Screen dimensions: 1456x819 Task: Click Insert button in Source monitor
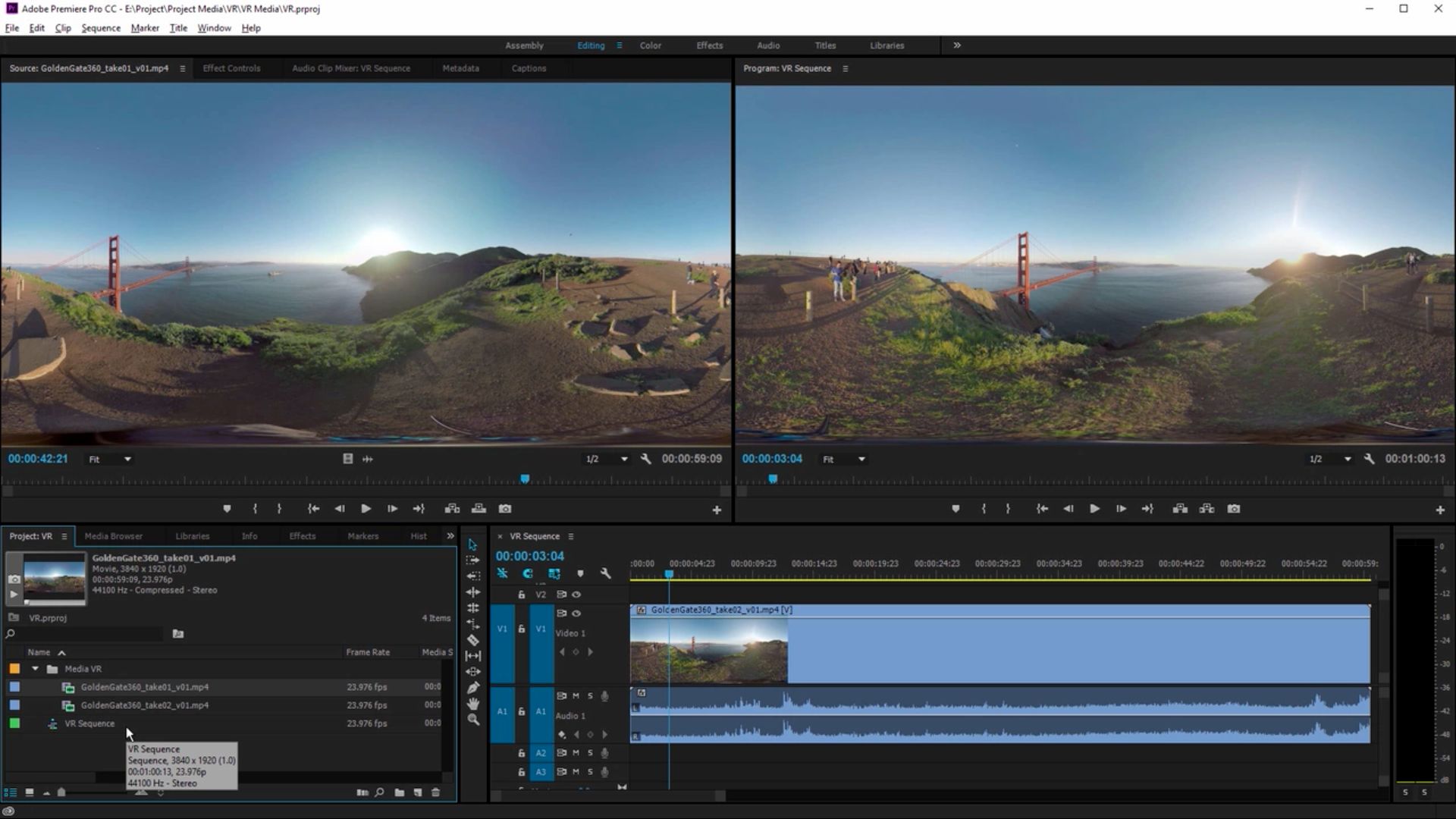pos(452,509)
